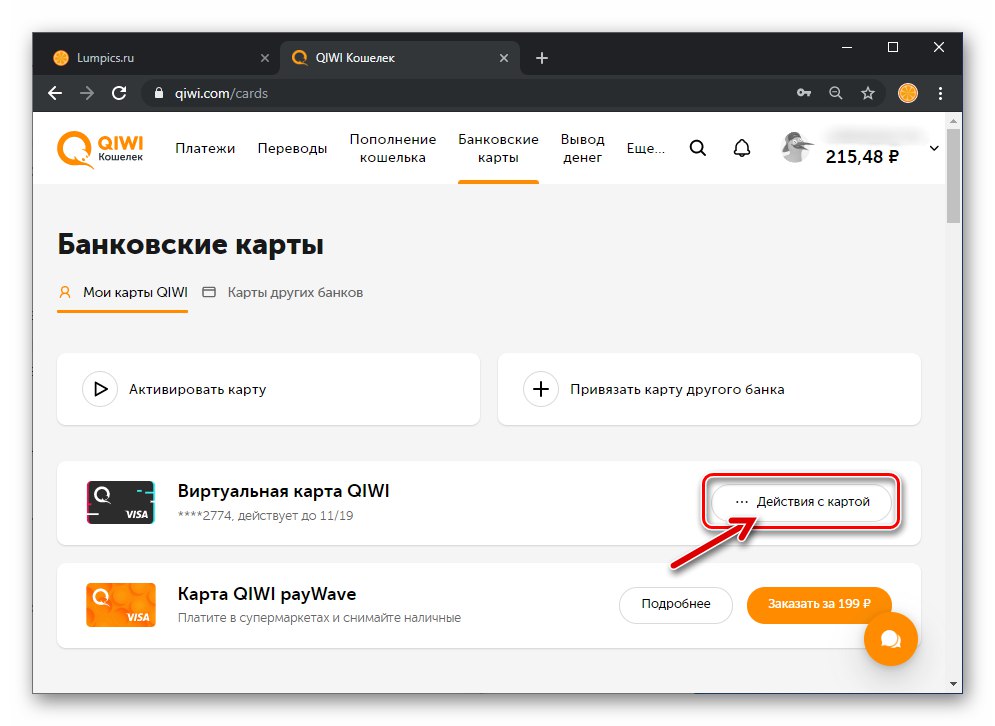The height and width of the screenshot is (726, 995).
Task: Click the browser reload icon
Action: pyautogui.click(x=119, y=93)
